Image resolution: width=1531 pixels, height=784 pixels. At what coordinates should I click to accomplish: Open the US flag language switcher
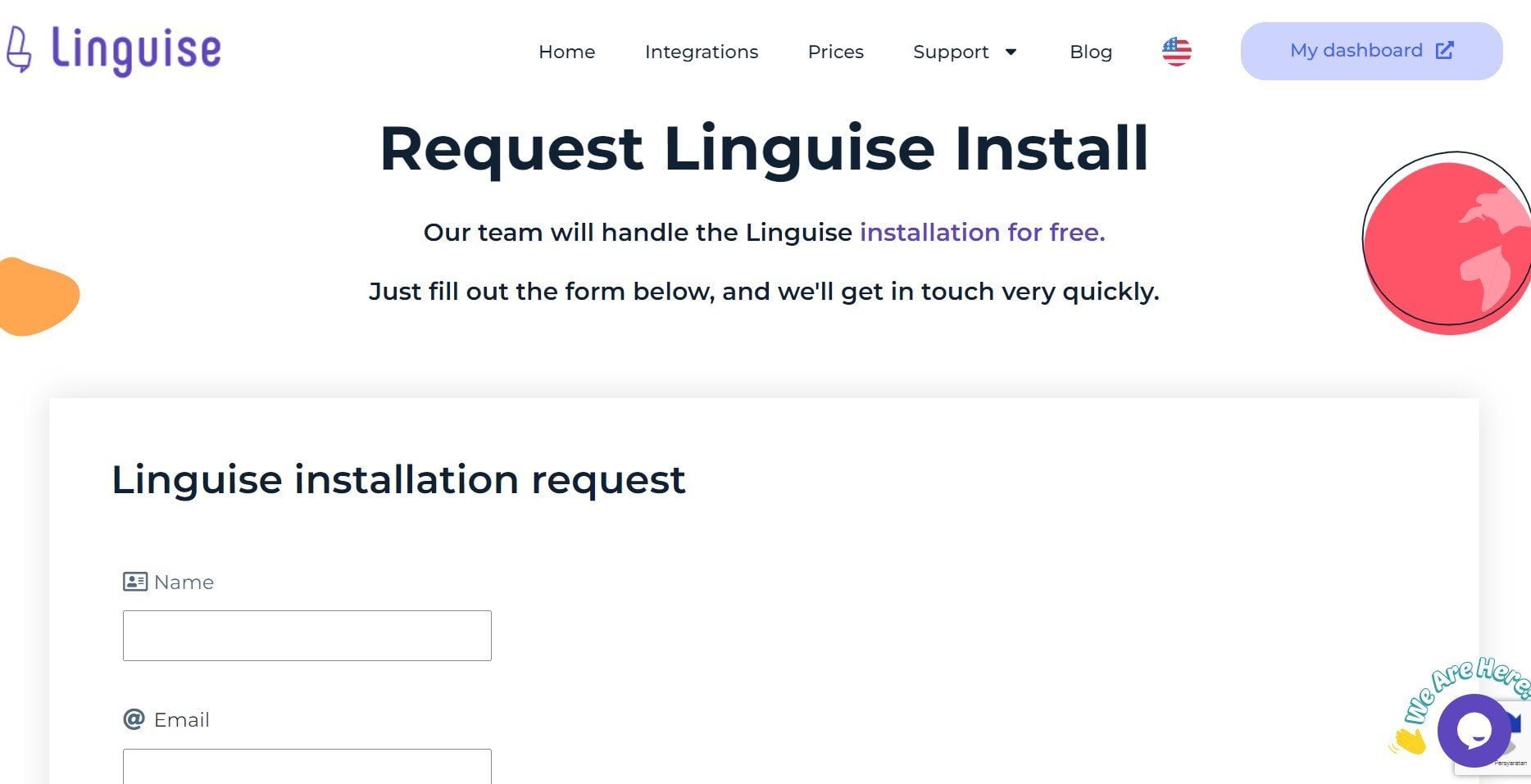[x=1176, y=52]
